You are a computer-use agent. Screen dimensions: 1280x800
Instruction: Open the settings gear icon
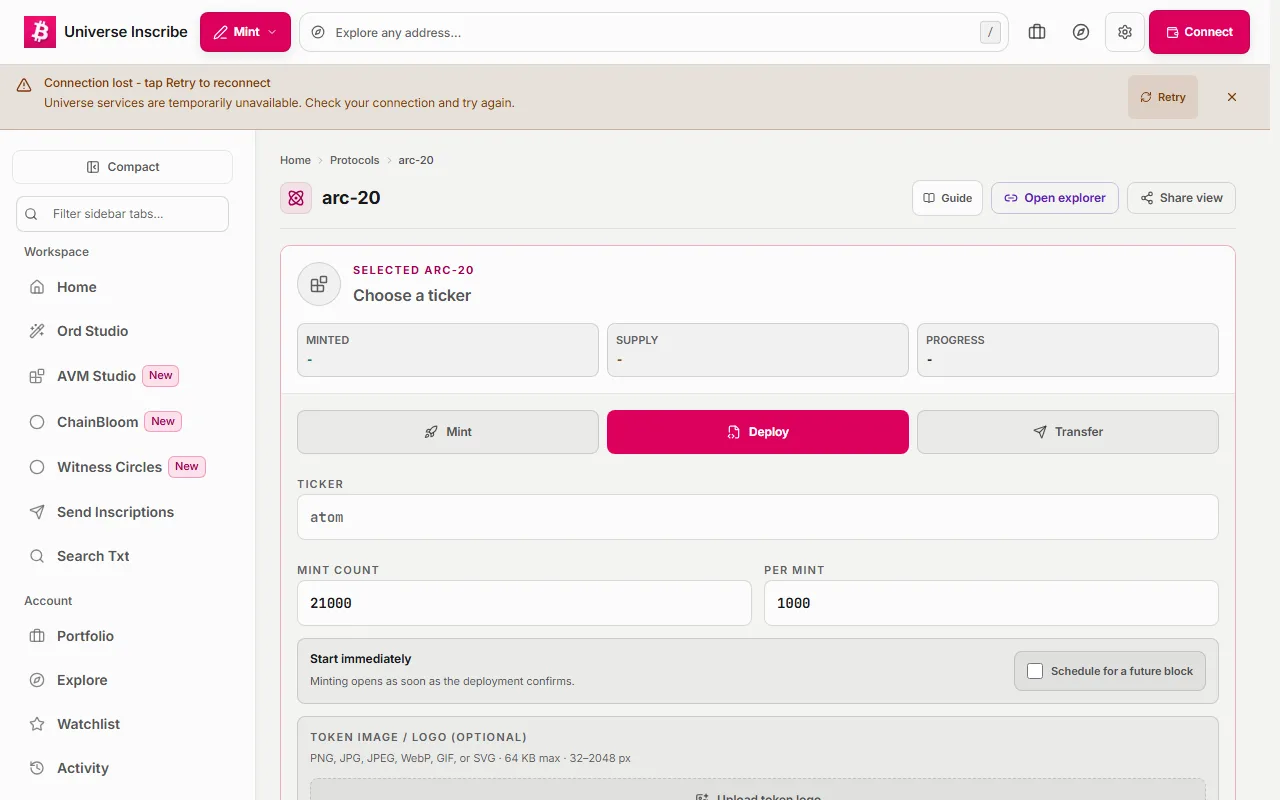tap(1125, 32)
